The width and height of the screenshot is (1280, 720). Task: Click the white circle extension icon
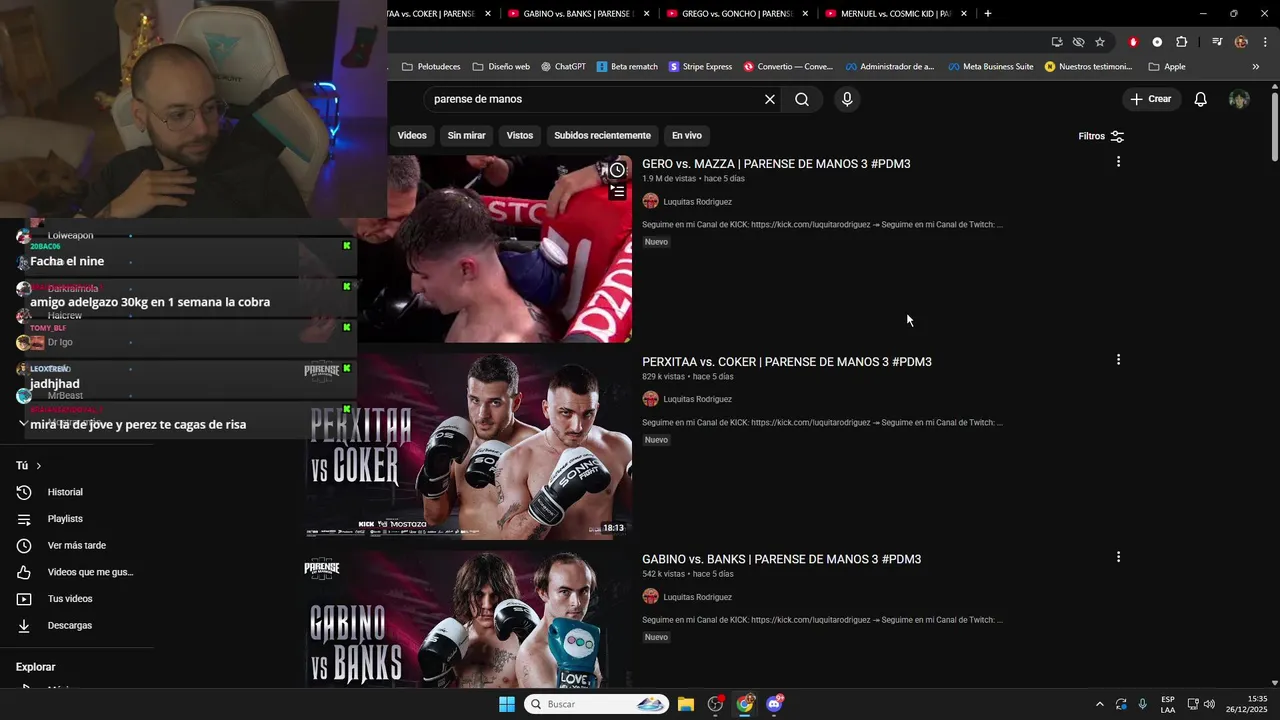click(1157, 42)
